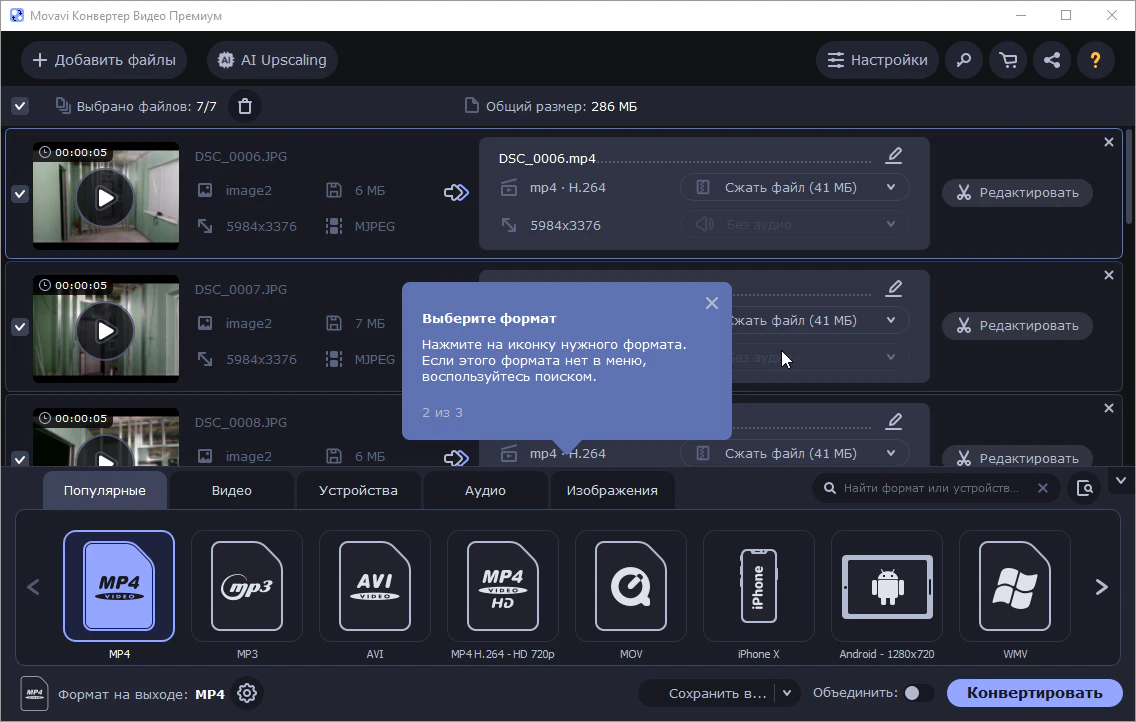1136x722 pixels.
Task: Open output format settings gear
Action: pyautogui.click(x=247, y=693)
